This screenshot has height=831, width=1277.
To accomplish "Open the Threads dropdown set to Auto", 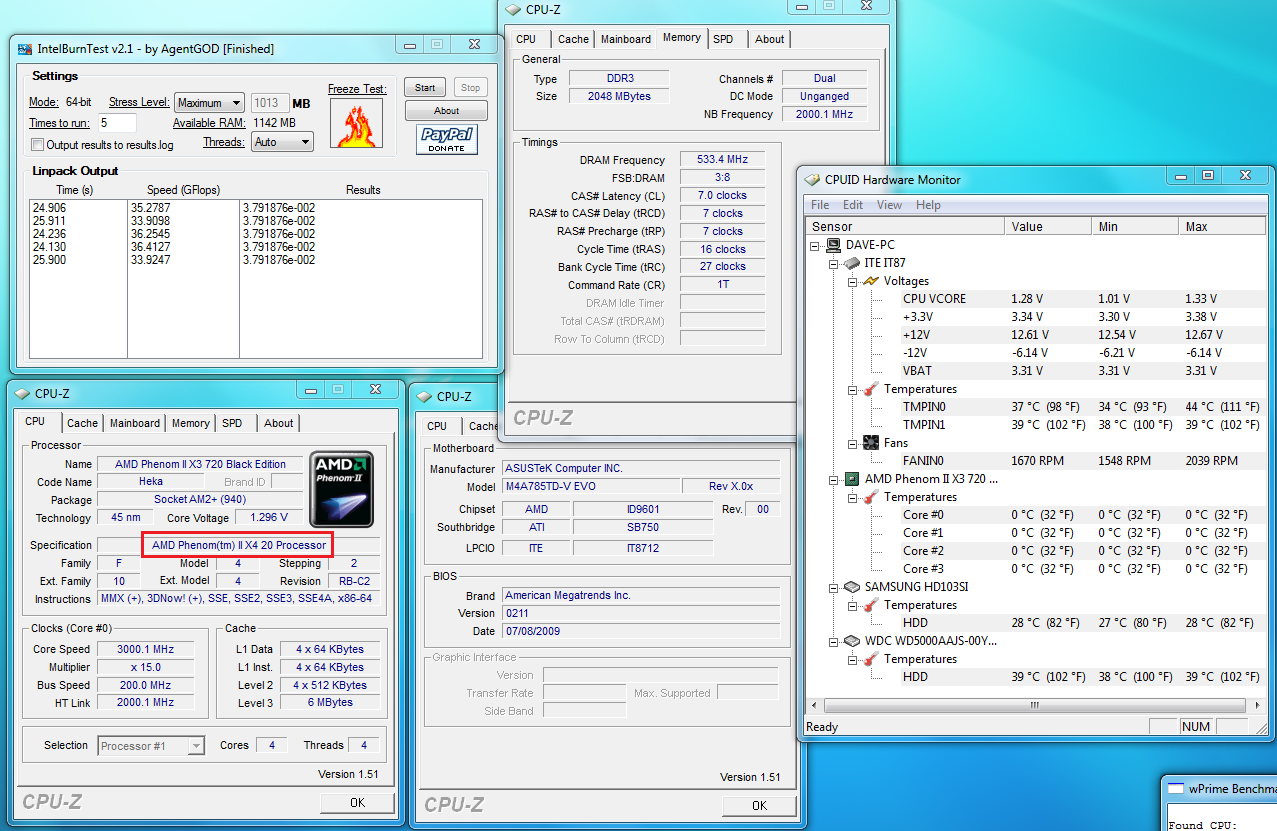I will [x=282, y=142].
